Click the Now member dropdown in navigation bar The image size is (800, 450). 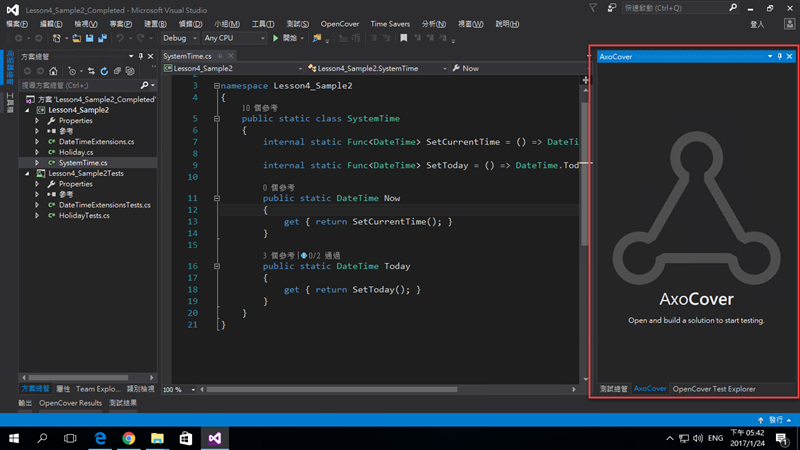coord(519,68)
